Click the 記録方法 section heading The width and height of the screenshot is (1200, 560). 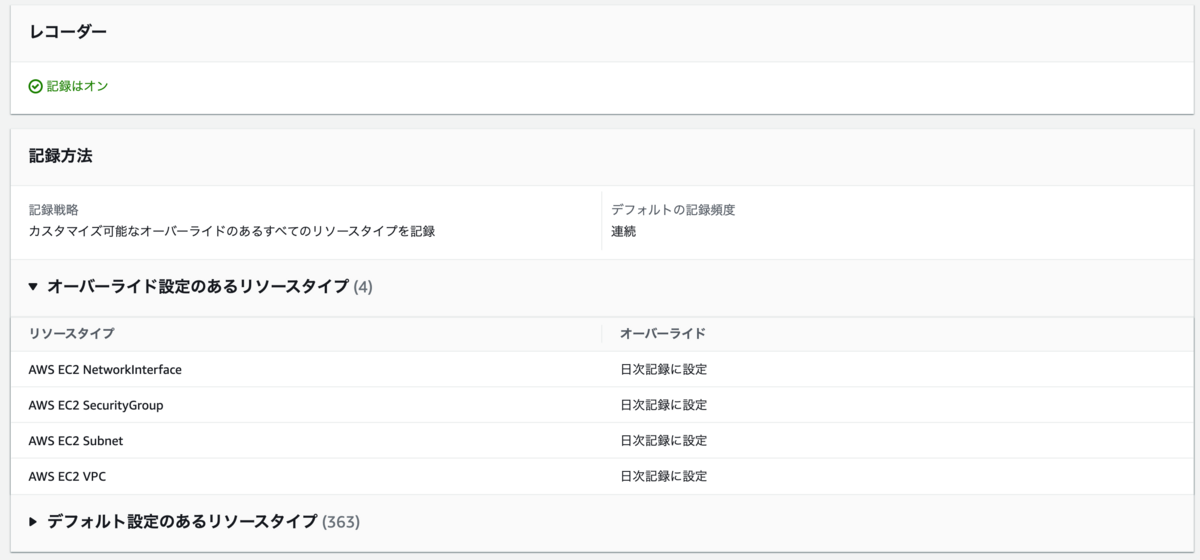click(x=61, y=156)
